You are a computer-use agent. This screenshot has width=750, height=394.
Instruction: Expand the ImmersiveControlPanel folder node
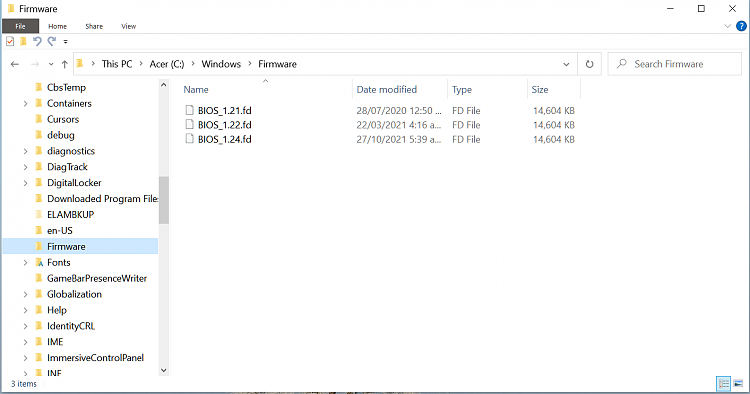point(25,358)
